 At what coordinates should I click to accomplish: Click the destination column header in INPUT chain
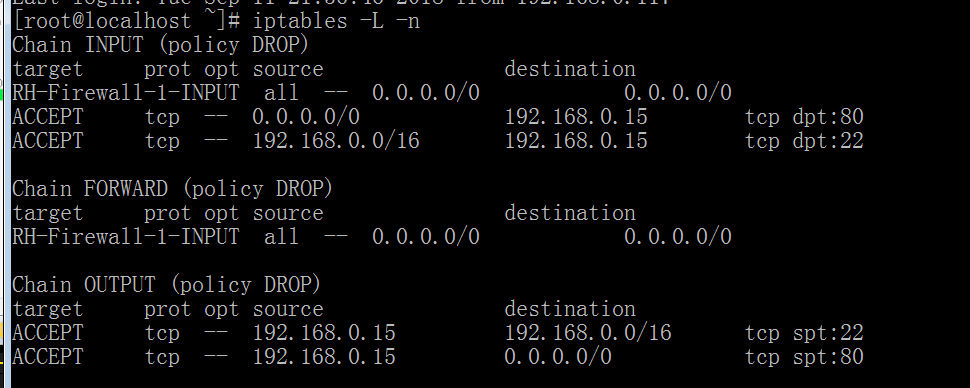570,69
